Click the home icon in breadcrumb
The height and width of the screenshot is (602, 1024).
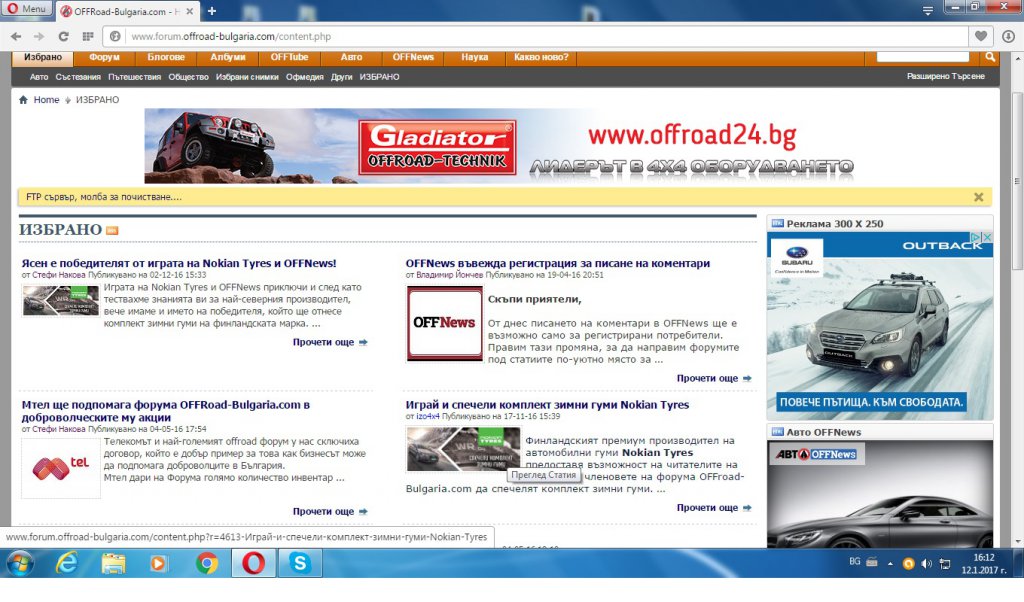point(24,100)
